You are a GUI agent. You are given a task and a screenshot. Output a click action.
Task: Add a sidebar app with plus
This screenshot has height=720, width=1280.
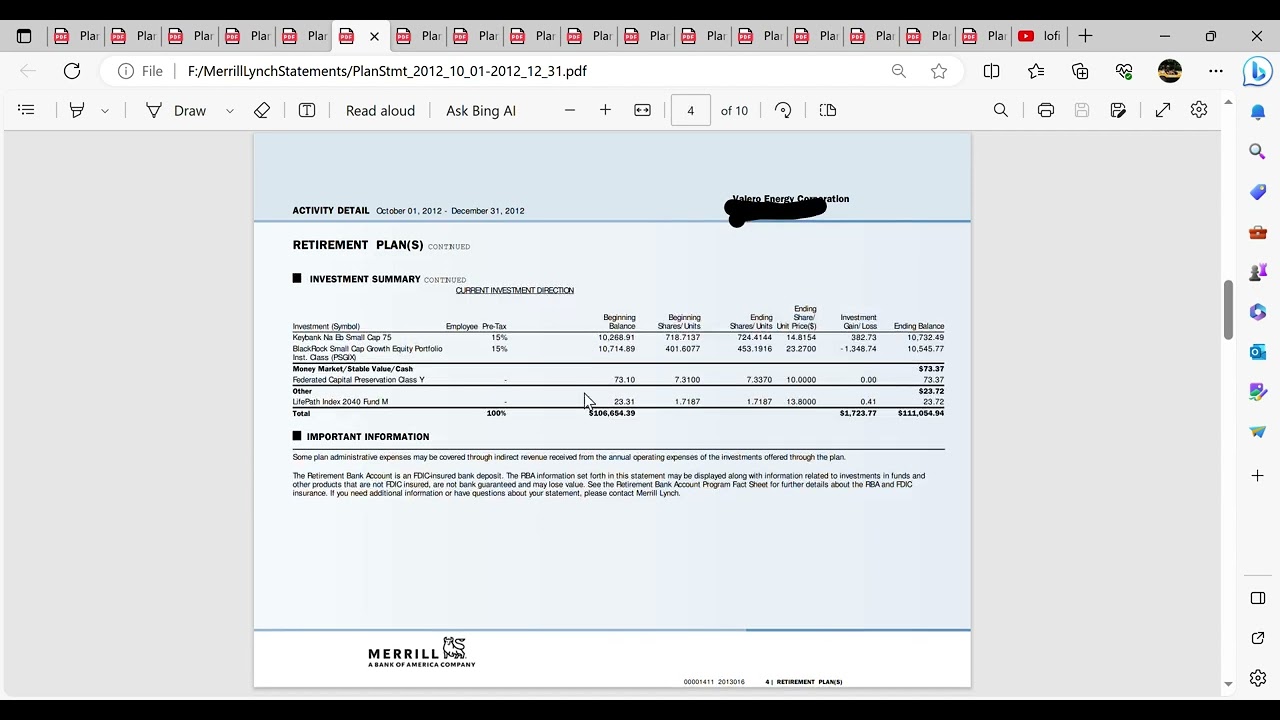click(1258, 476)
